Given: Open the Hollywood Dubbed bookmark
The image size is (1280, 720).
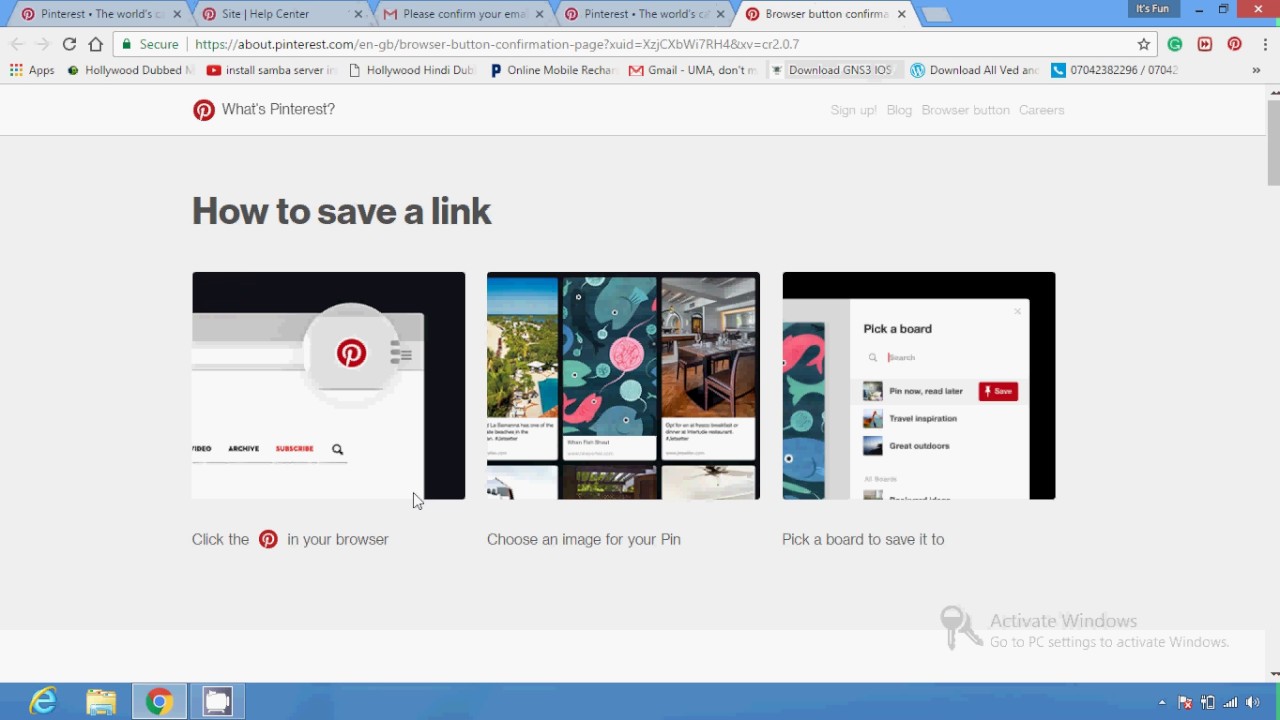Looking at the screenshot, I should [130, 70].
